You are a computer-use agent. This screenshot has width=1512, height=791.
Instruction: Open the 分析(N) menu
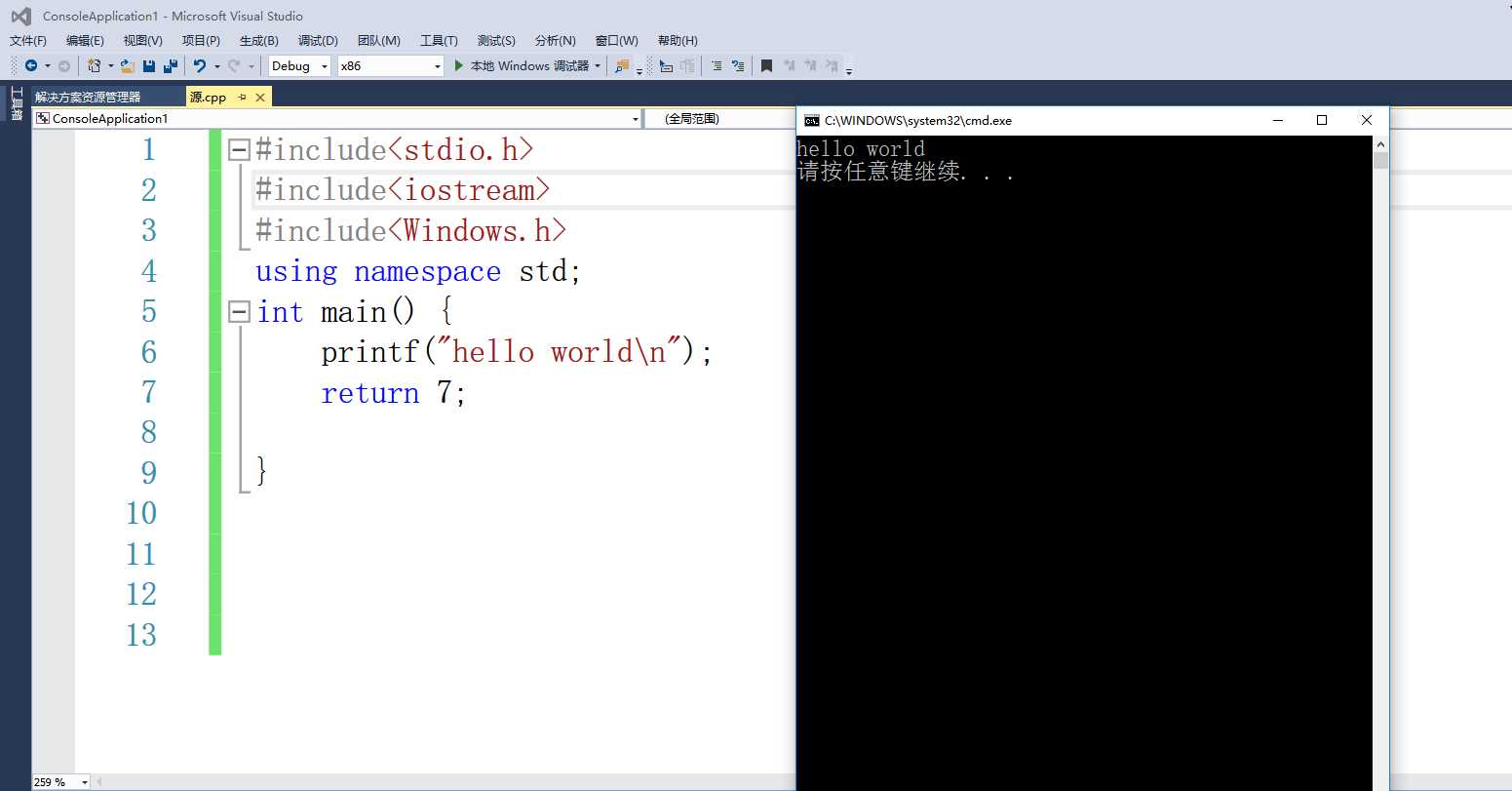point(555,40)
